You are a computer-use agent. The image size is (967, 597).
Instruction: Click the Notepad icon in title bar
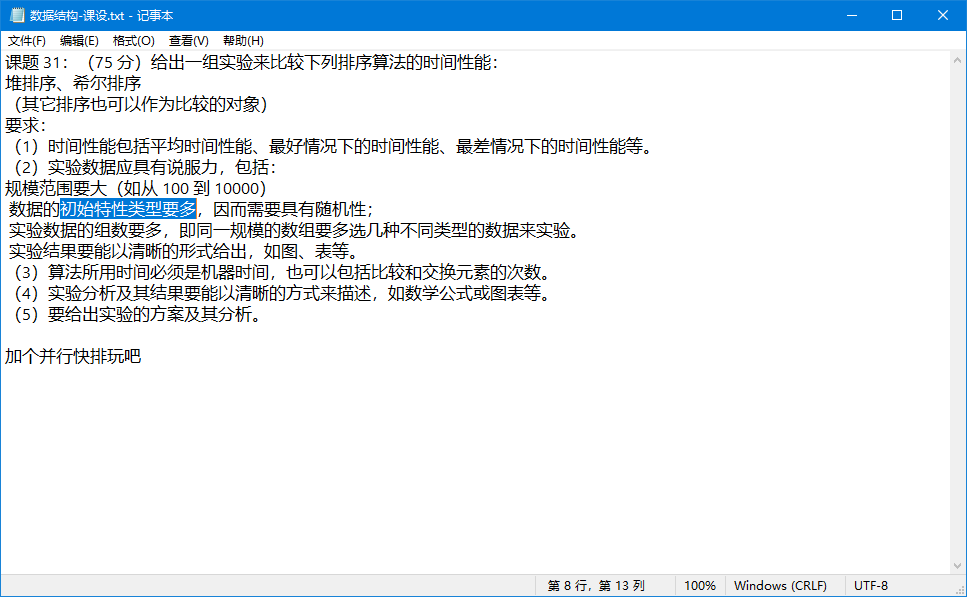[x=17, y=15]
